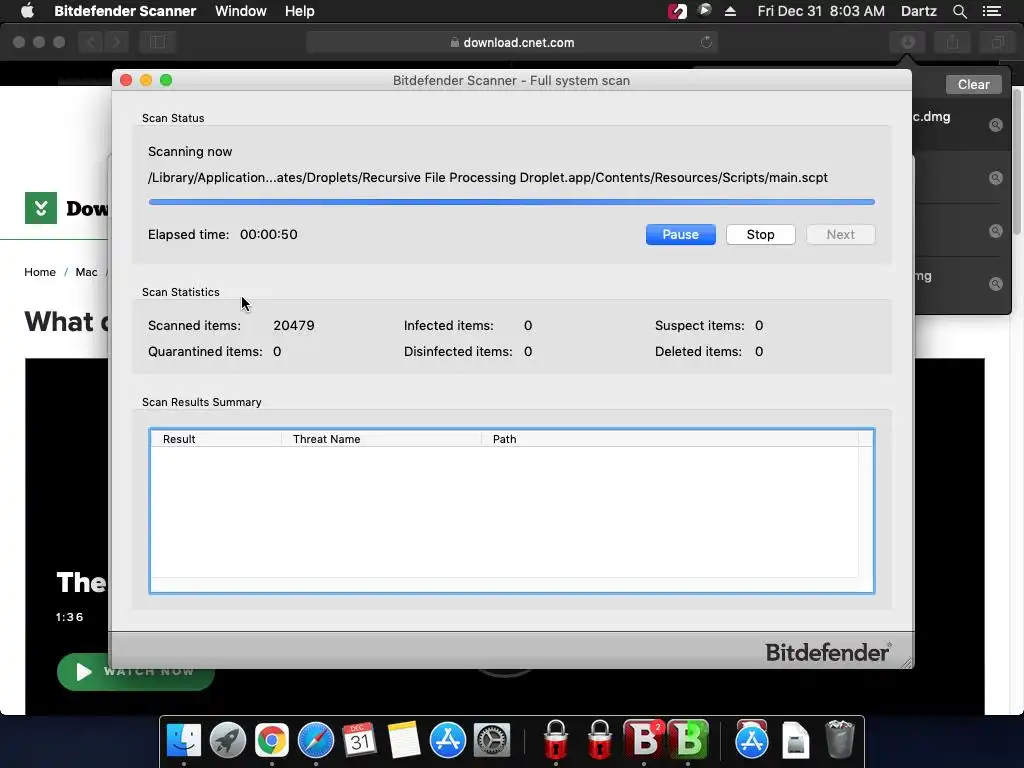Go back in Safari

[x=91, y=42]
